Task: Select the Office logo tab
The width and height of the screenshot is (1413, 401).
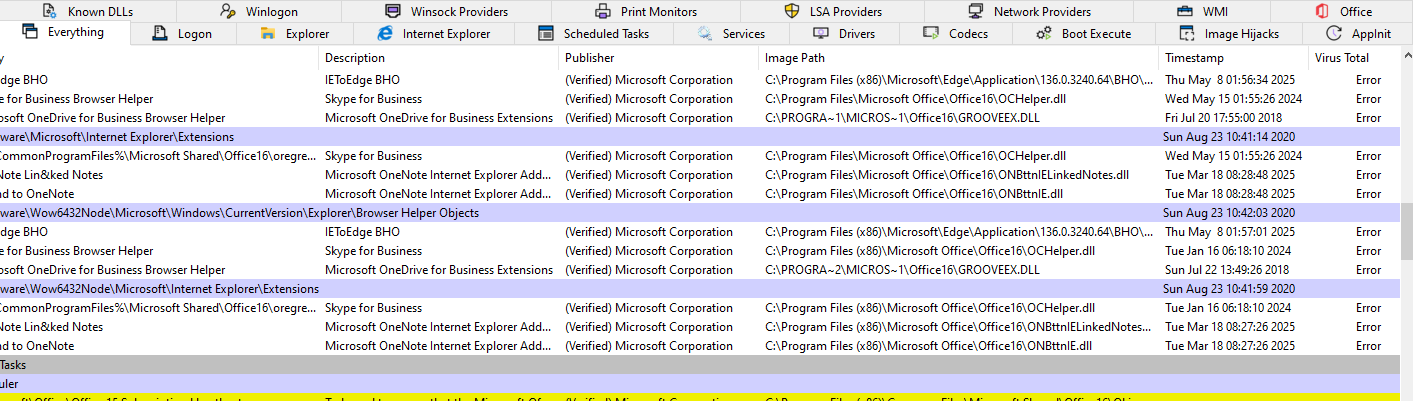Action: click(1343, 12)
